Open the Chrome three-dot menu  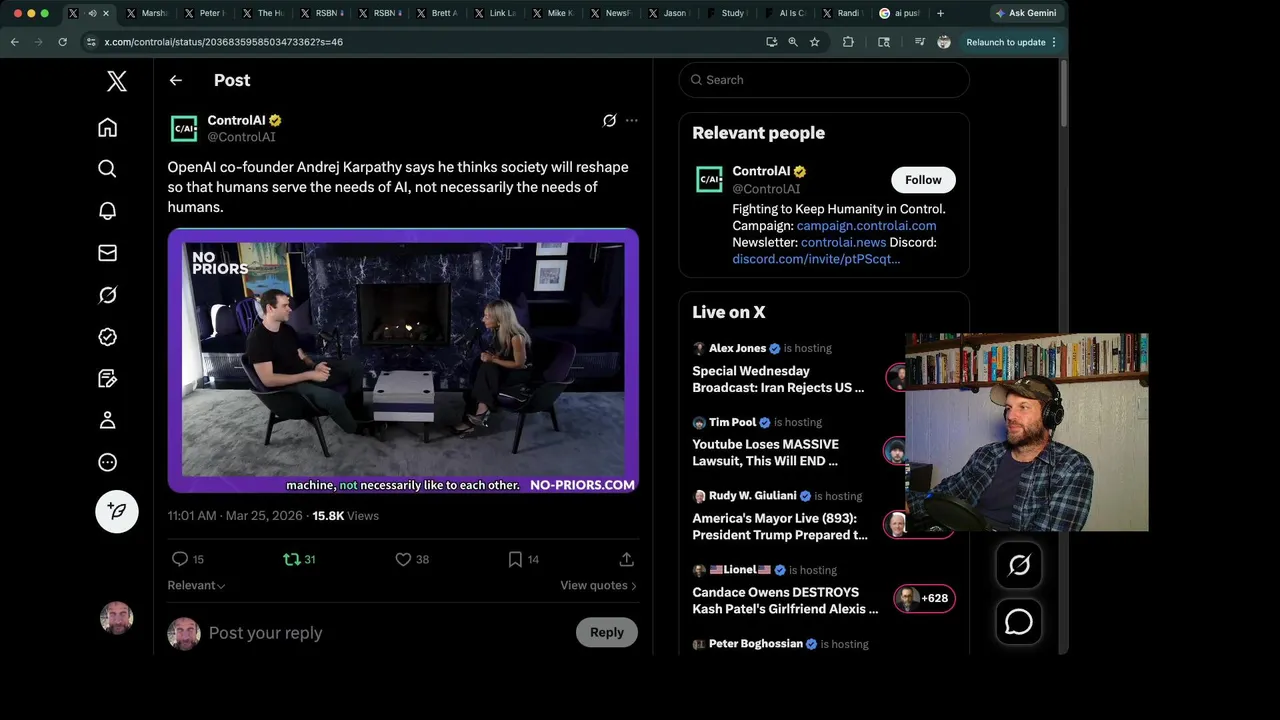tap(1054, 42)
